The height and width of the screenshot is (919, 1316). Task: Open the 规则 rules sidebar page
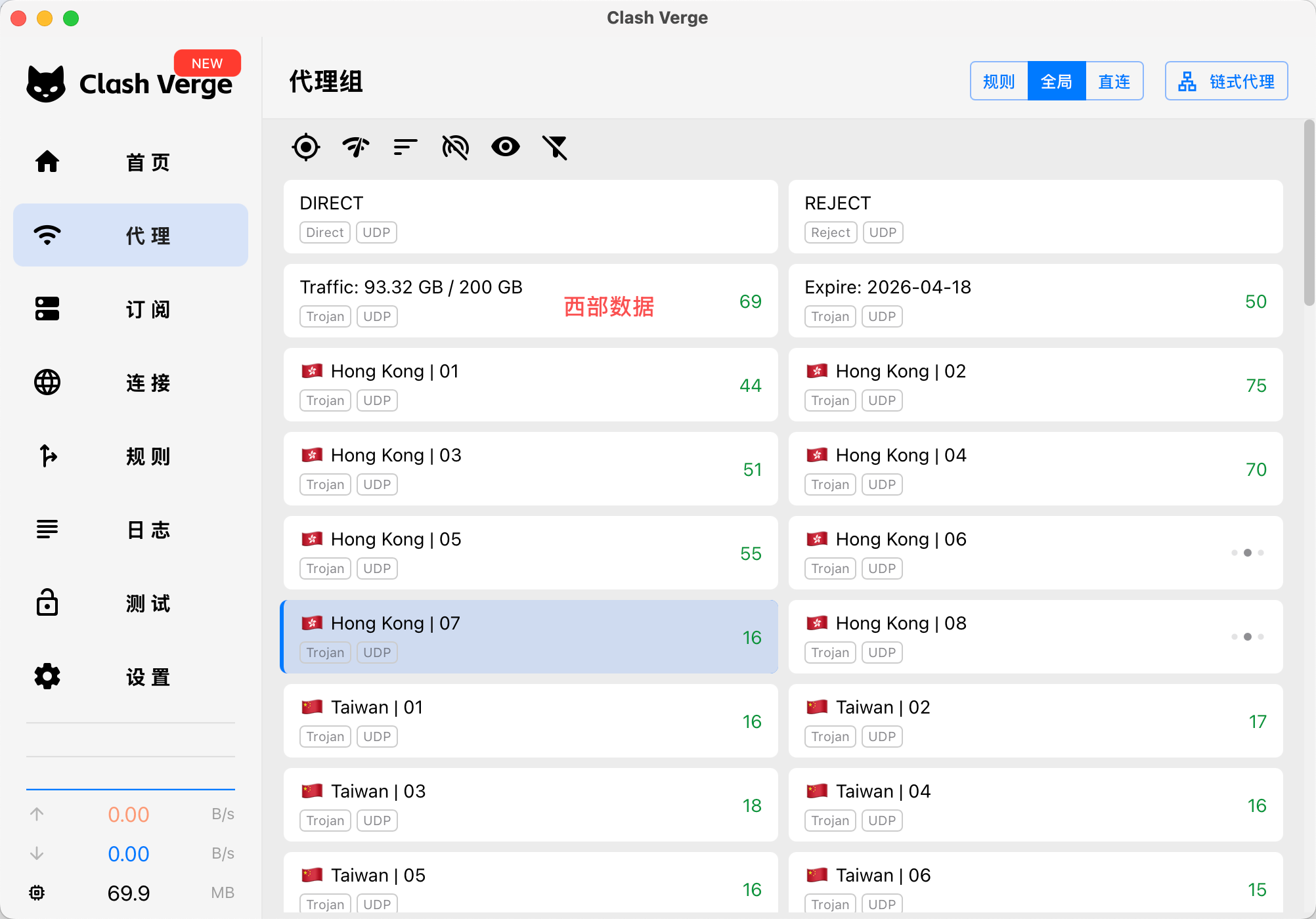click(x=131, y=456)
